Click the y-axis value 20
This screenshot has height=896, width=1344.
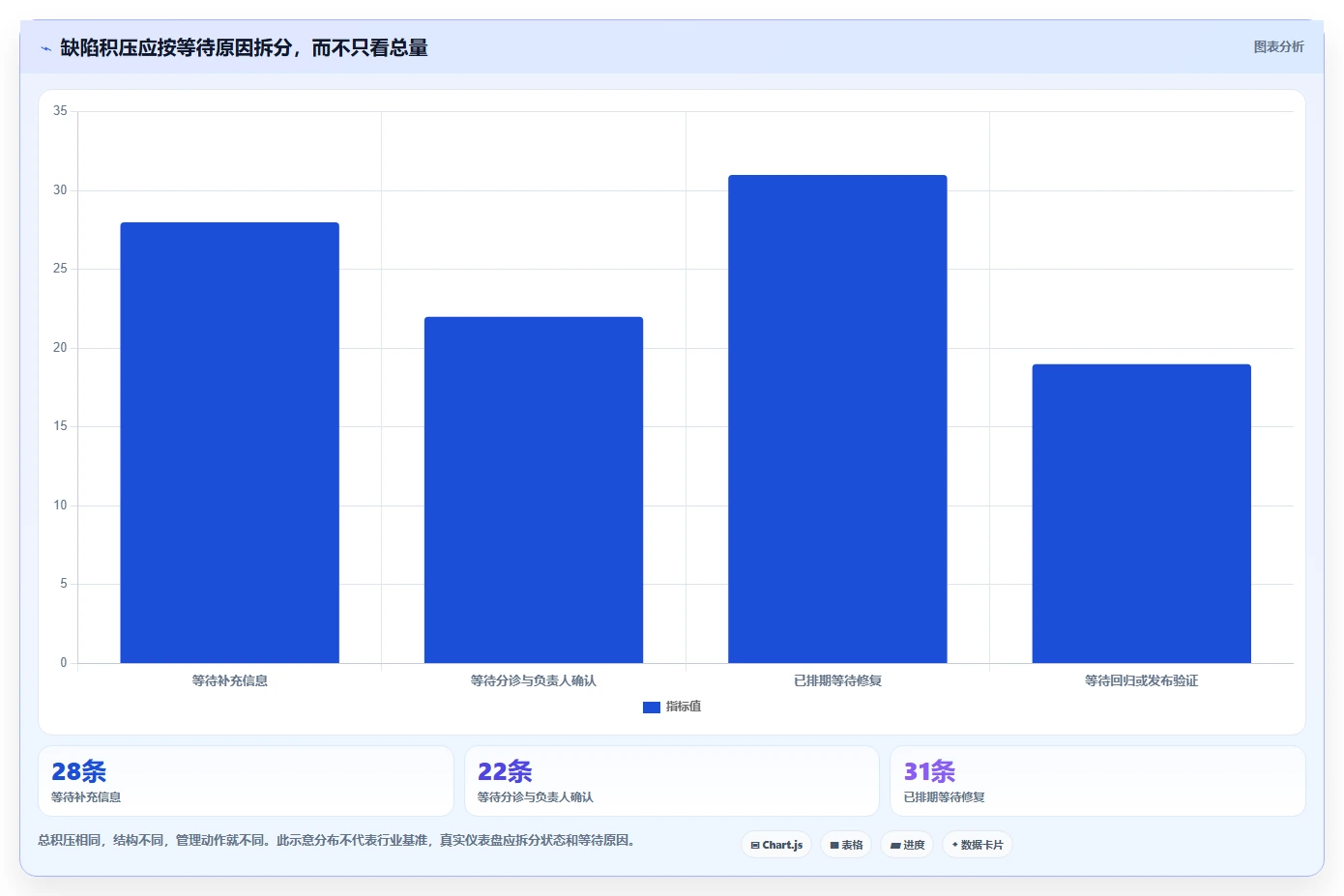(60, 348)
